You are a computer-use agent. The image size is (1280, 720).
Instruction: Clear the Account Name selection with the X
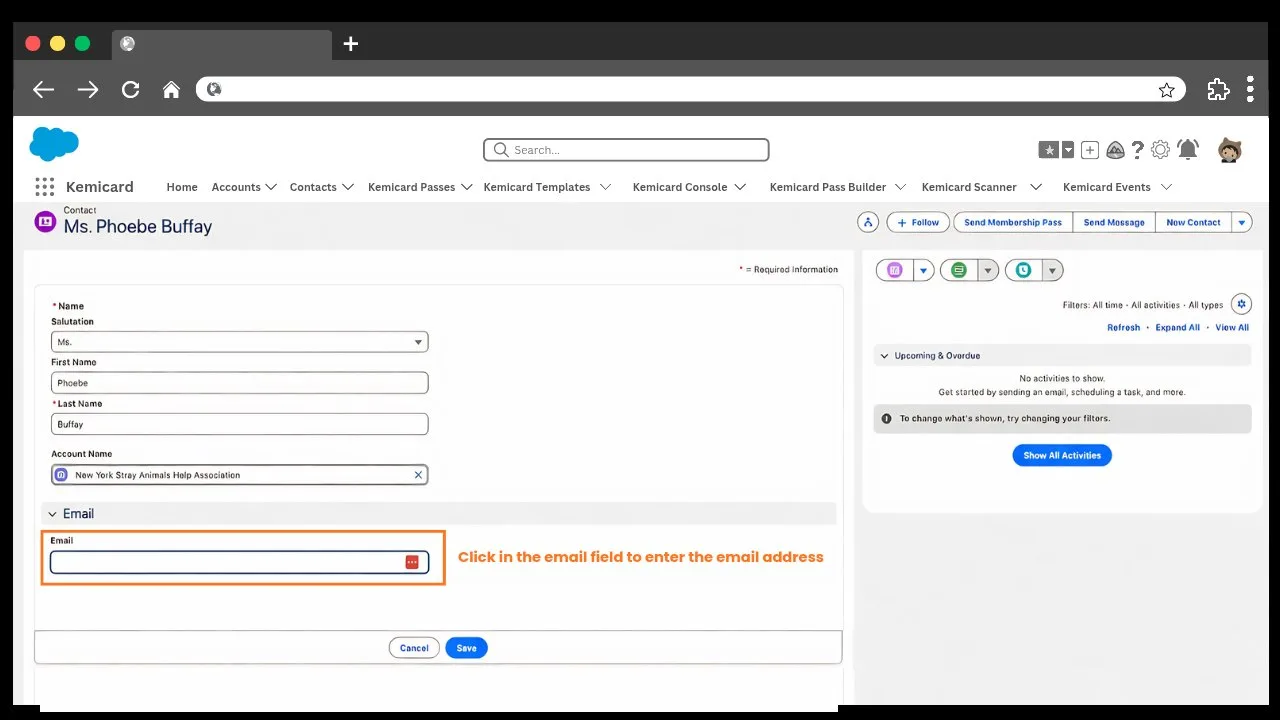tap(418, 475)
